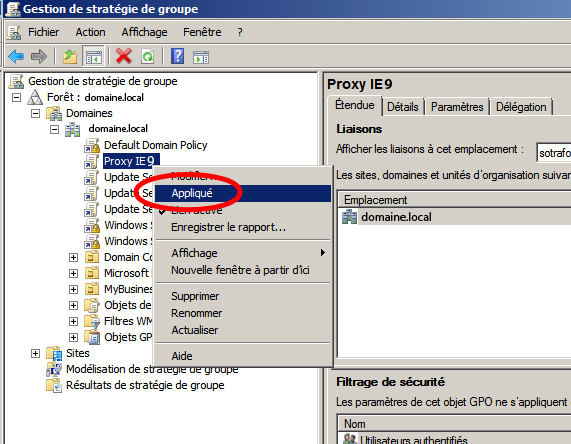Open the Affichage submenu in context menu
This screenshot has height=444, width=571.
243,253
